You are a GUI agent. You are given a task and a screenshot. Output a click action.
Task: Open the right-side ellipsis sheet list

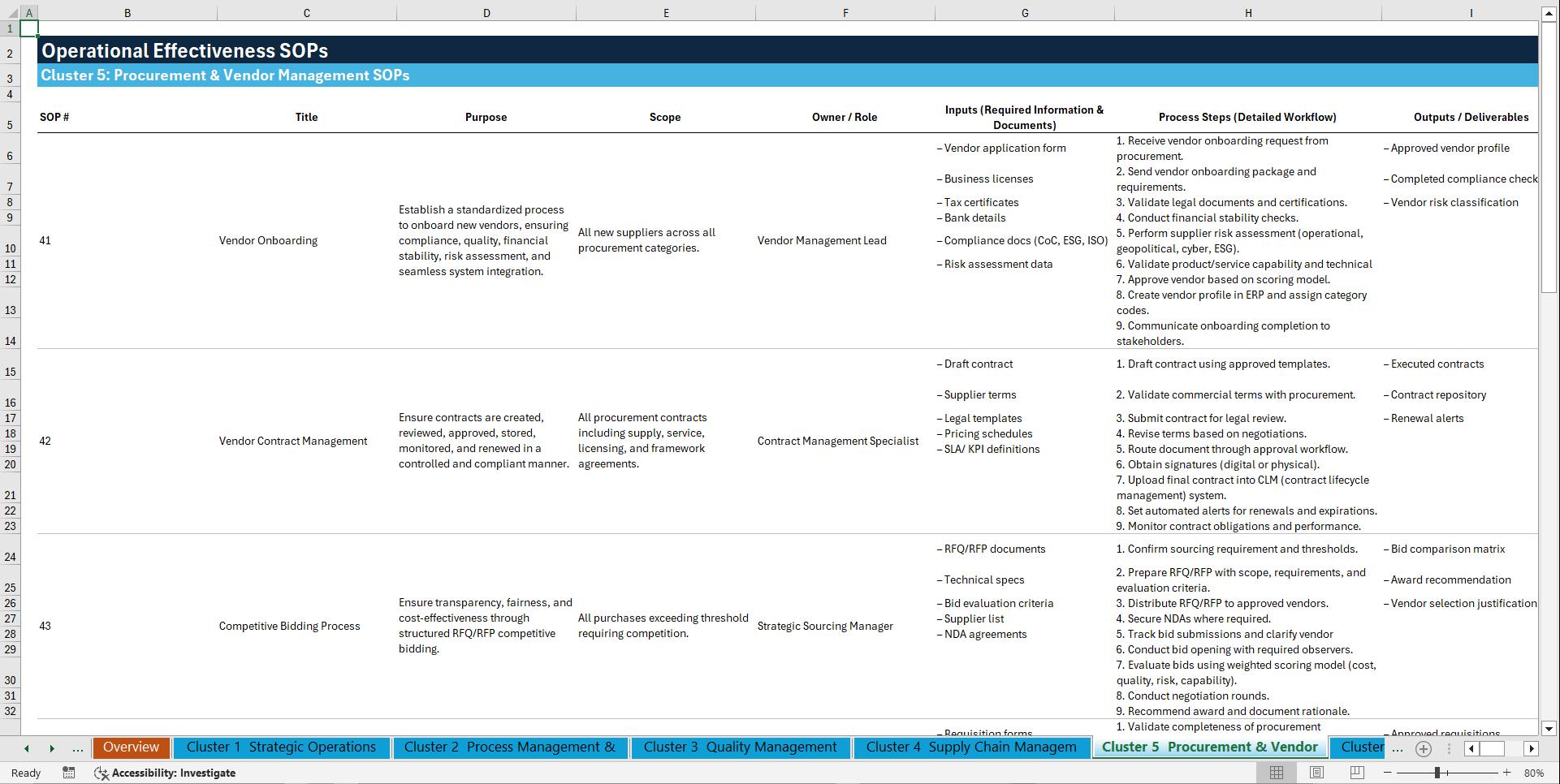click(x=1398, y=748)
